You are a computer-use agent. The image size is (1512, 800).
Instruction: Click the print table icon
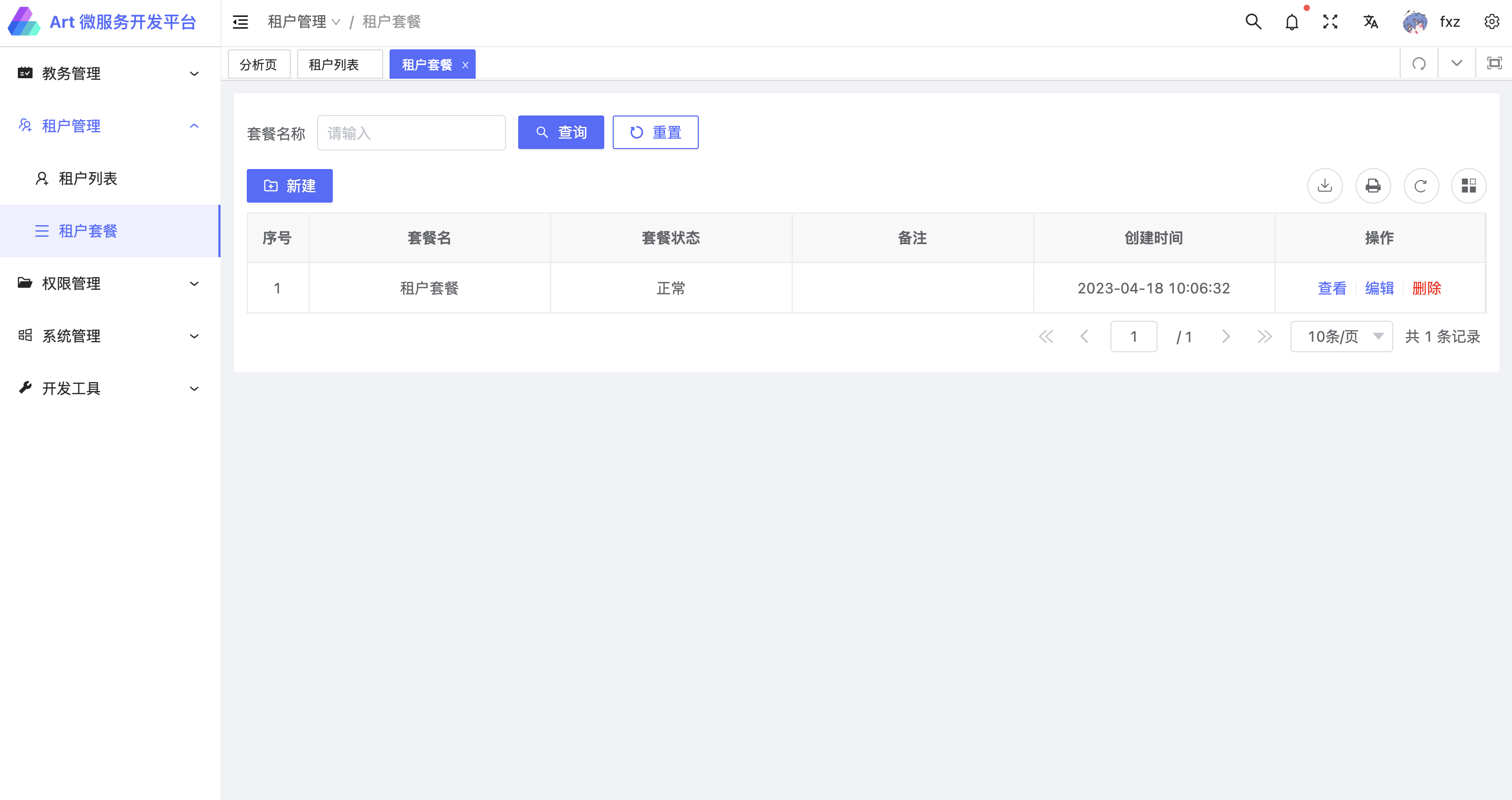(x=1373, y=186)
